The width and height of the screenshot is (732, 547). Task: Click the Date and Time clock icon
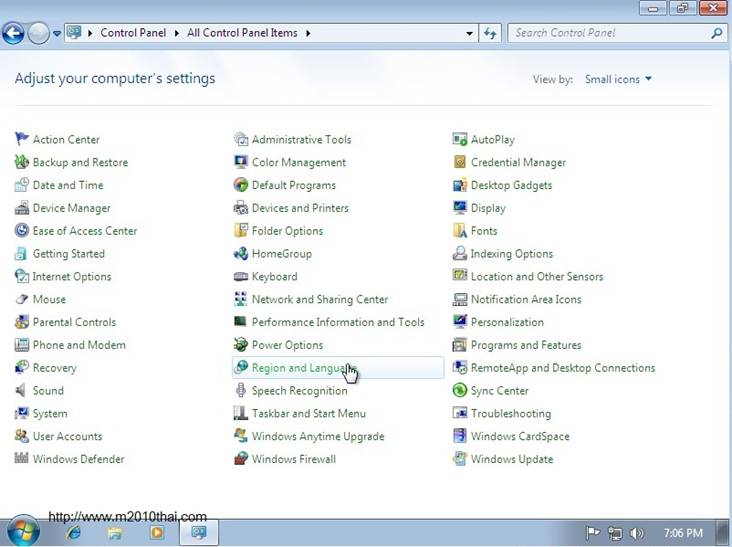pos(21,184)
